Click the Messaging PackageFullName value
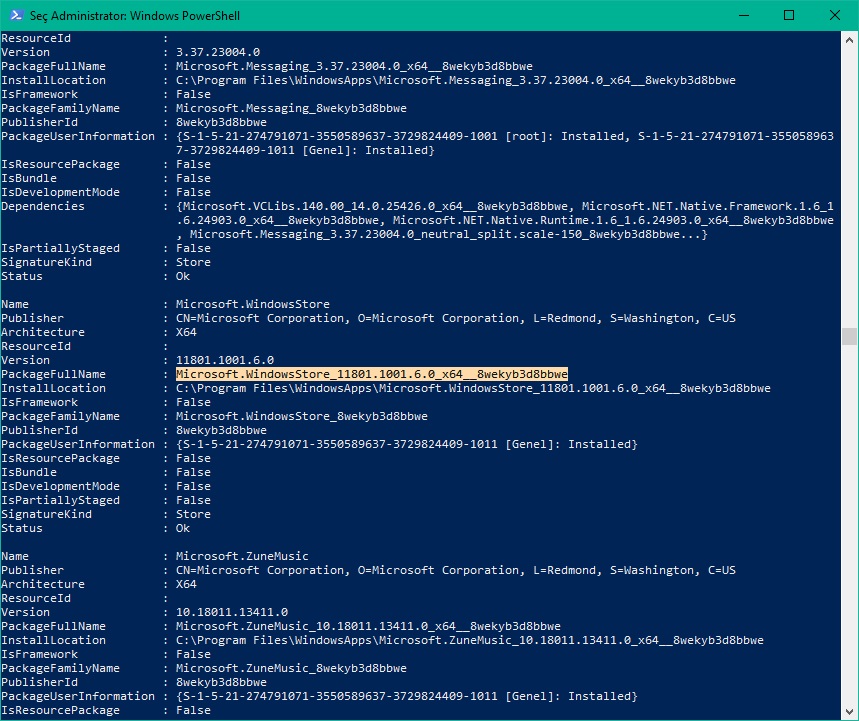The image size is (859, 721). click(x=354, y=66)
